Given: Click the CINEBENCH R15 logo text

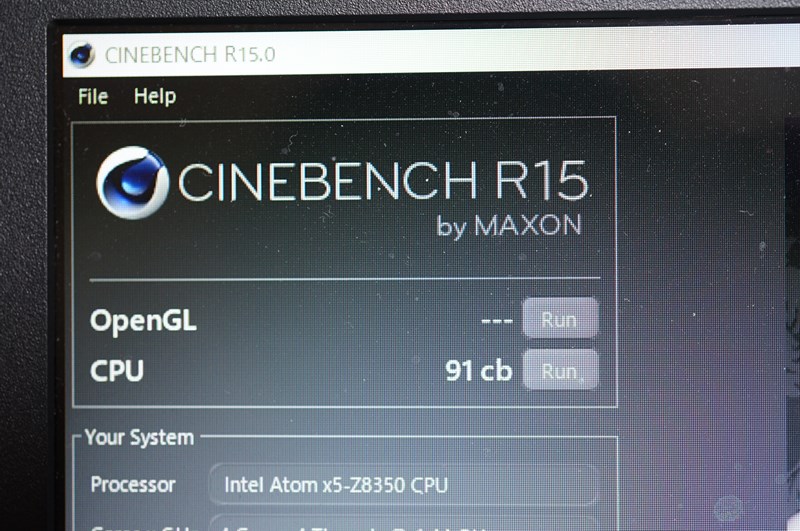Looking at the screenshot, I should coord(383,181).
